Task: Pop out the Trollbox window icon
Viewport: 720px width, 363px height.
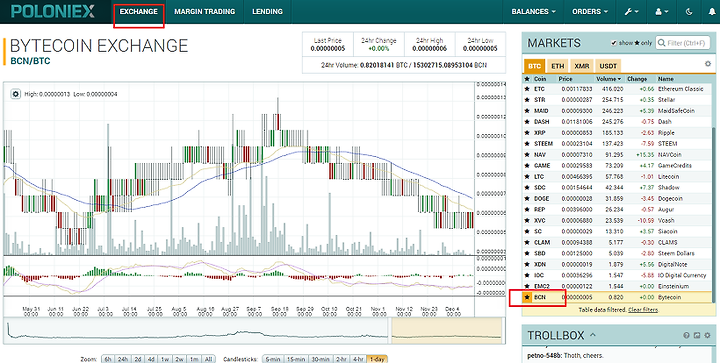Action: pos(697,335)
